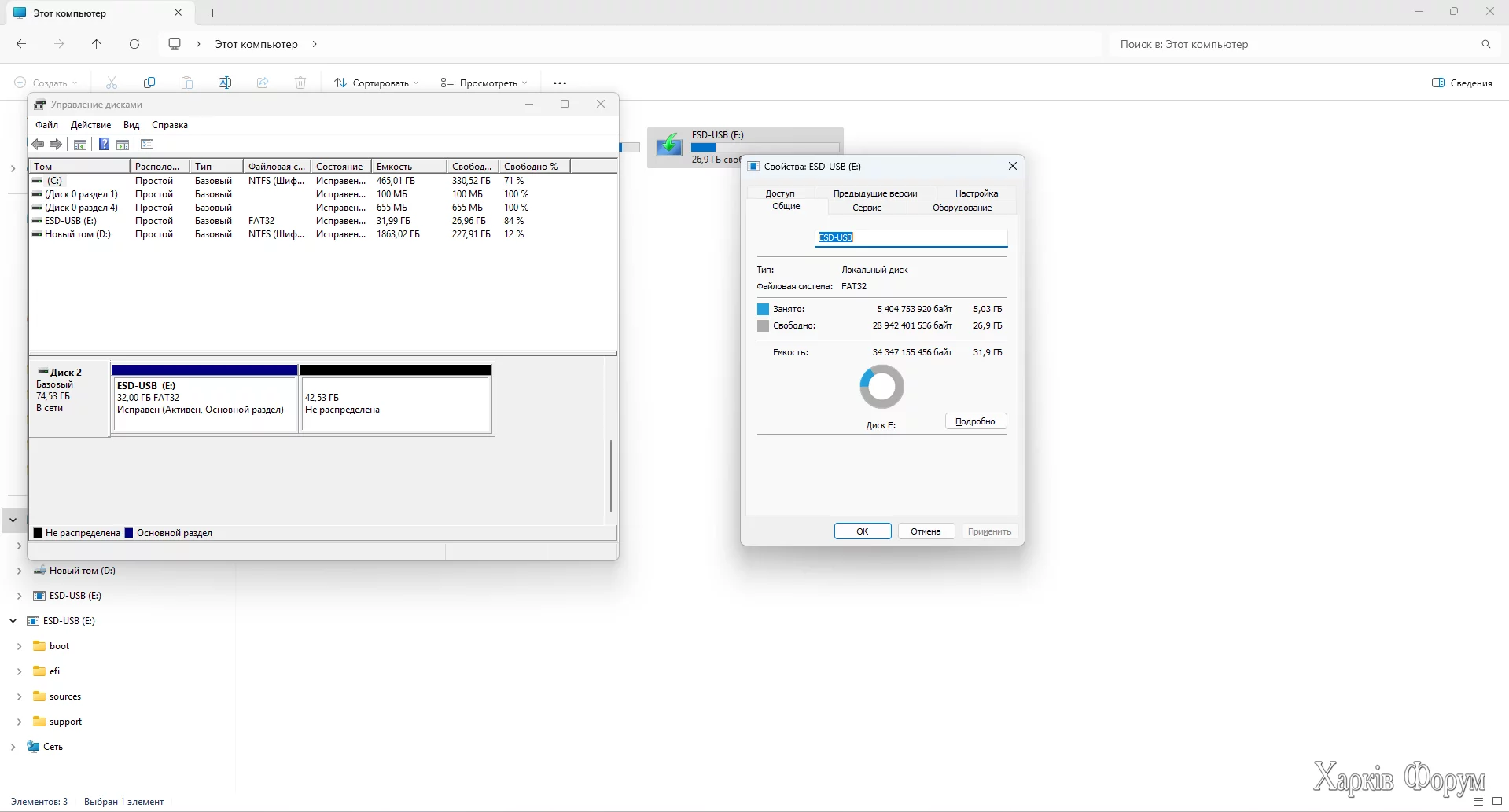The height and width of the screenshot is (812, 1509).
Task: Open the Действие menu in Disk Management
Action: point(90,125)
